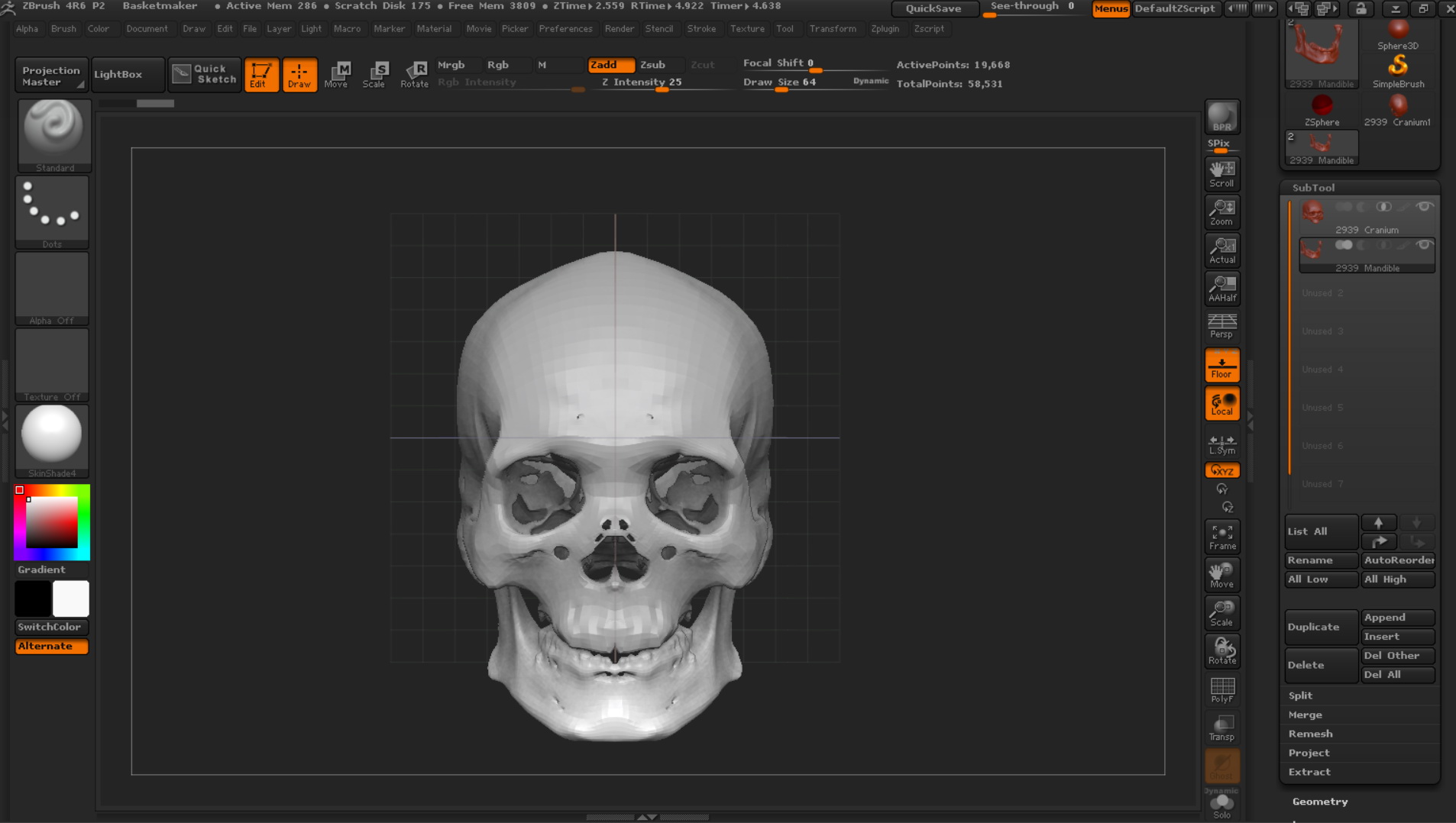Viewport: 1456px width, 823px height.
Task: Adjust the Z Intensity slider
Action: pyautogui.click(x=663, y=82)
